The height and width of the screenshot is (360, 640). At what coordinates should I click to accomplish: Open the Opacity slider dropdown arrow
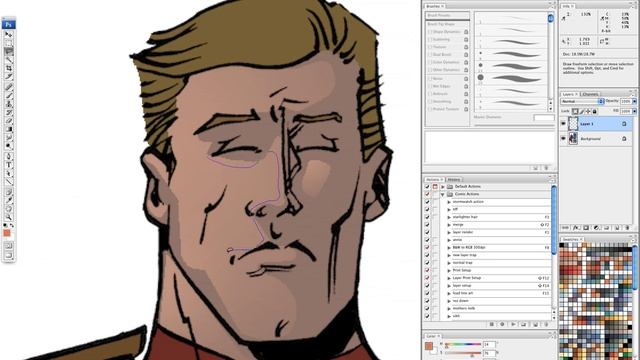pos(634,101)
